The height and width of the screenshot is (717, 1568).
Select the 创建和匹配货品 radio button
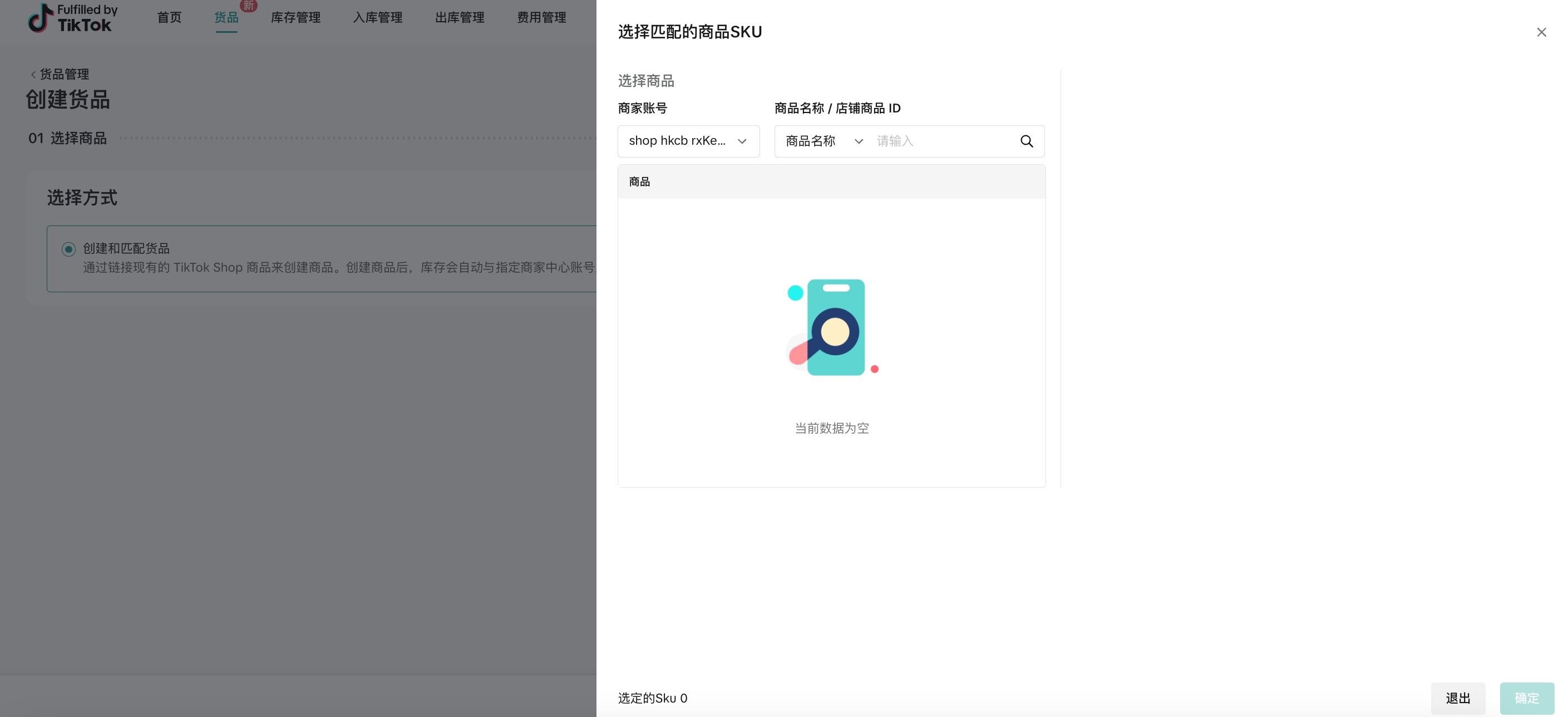[69, 249]
